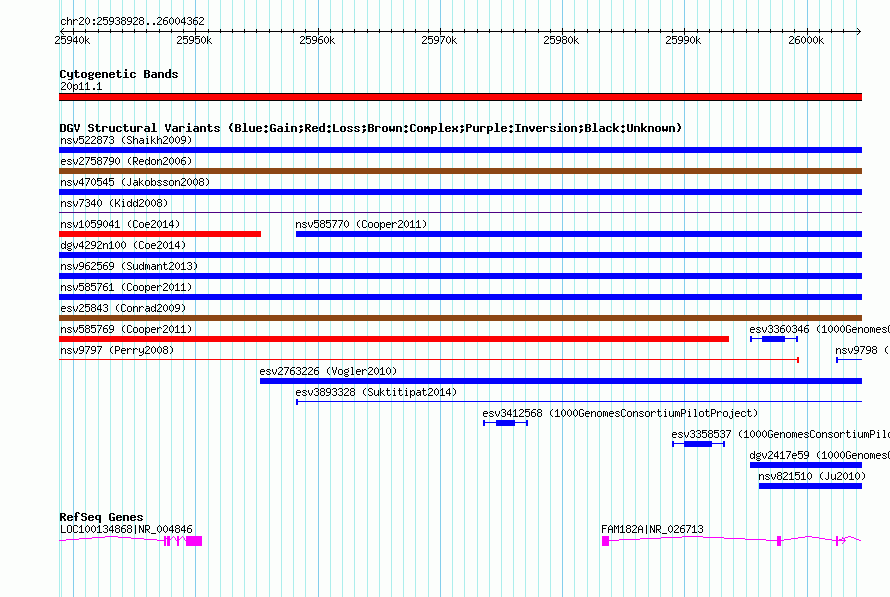Click the red nsv1059041 (Coe2014) loss bar

160,234
